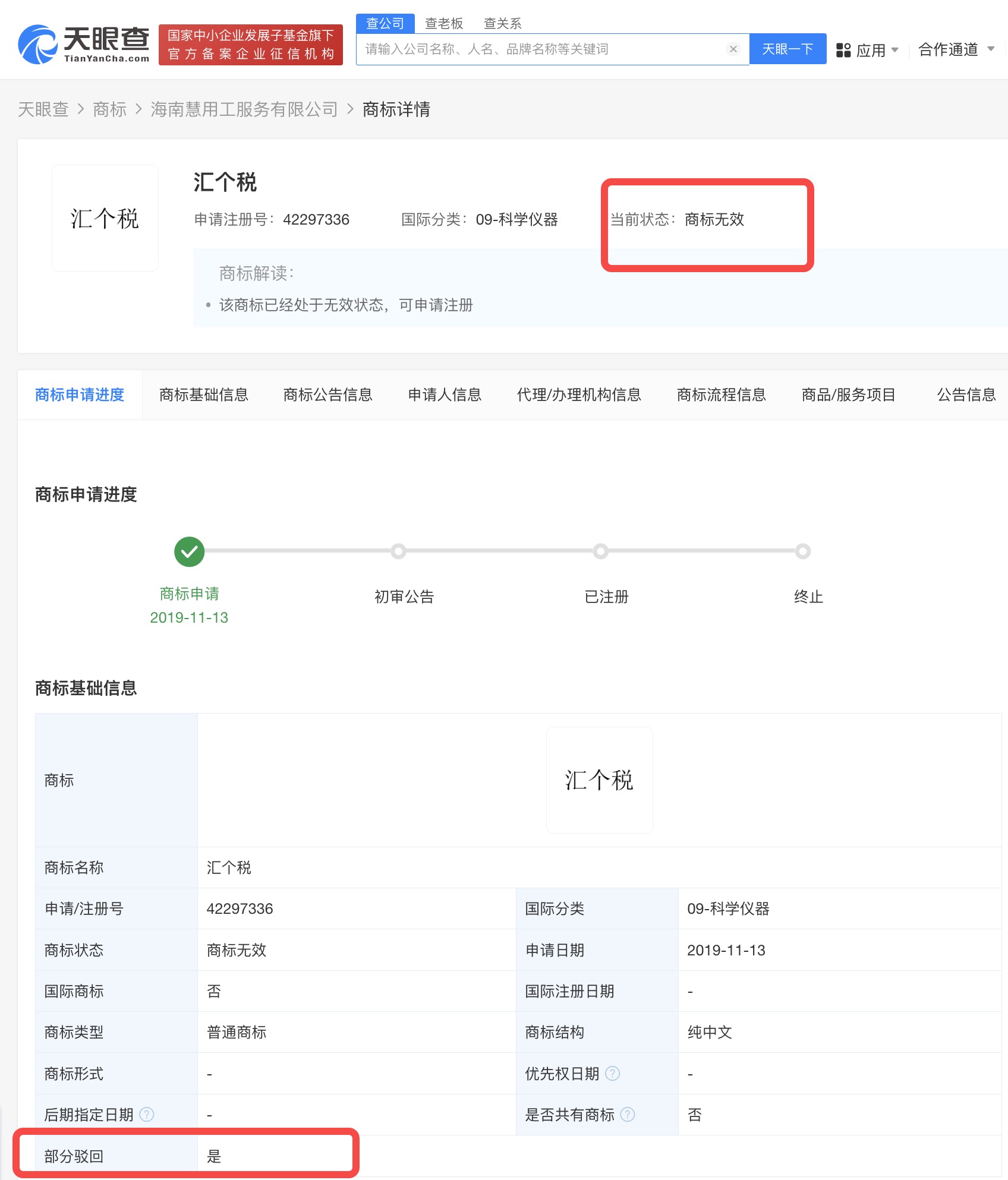Click the registration number 42297336 in header
This screenshot has width=1008, height=1180.
point(316,220)
